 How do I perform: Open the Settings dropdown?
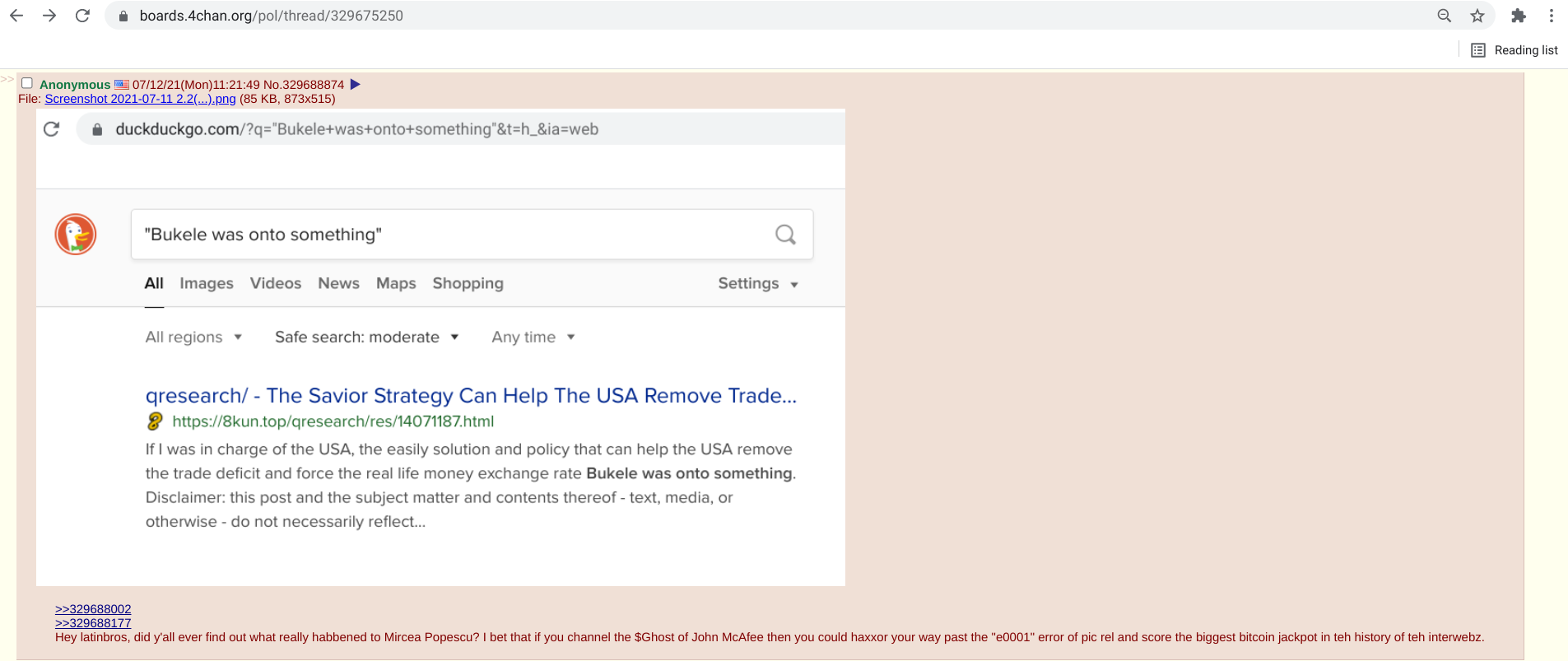point(758,283)
